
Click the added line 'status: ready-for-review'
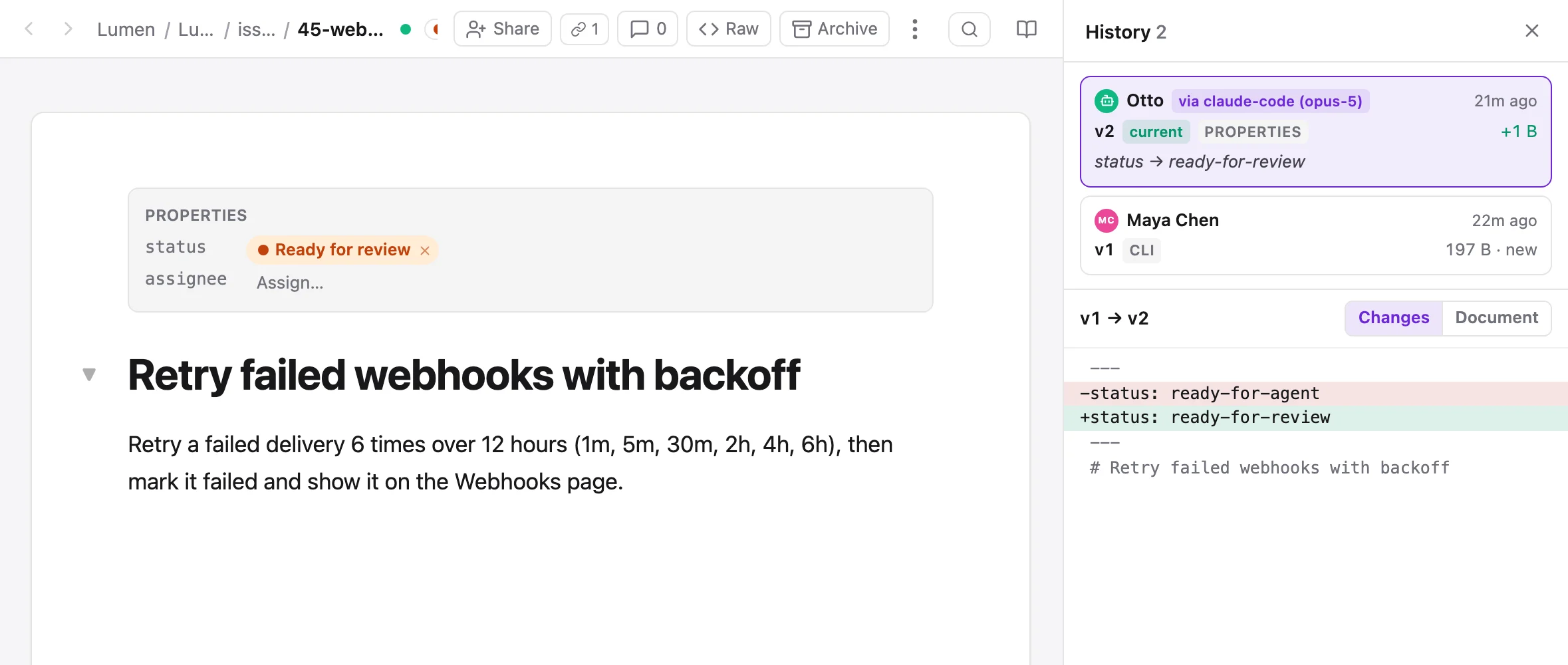point(1316,418)
